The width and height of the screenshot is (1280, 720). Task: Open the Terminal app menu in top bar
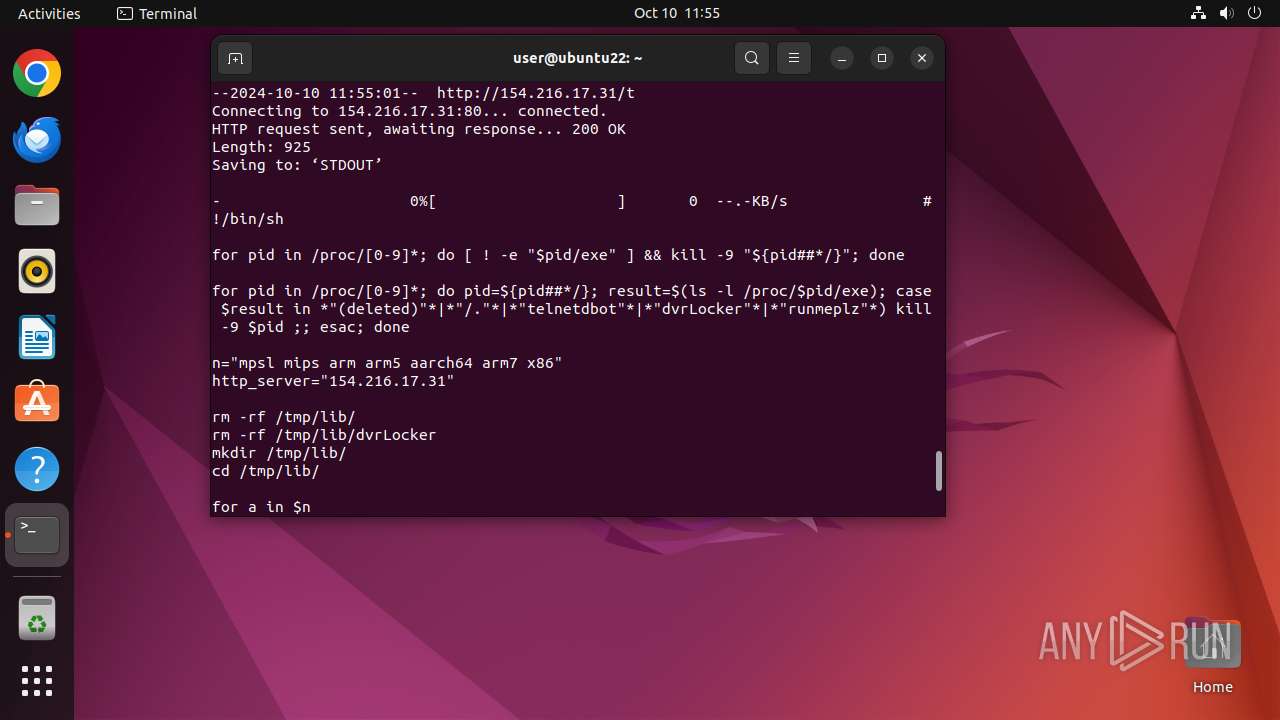[157, 13]
